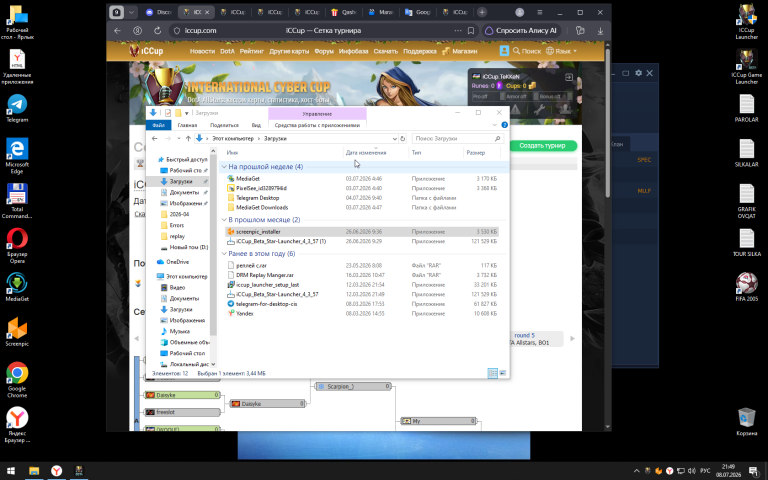Click the Поиск Загрузки search field
The image size is (768, 480).
click(453, 139)
